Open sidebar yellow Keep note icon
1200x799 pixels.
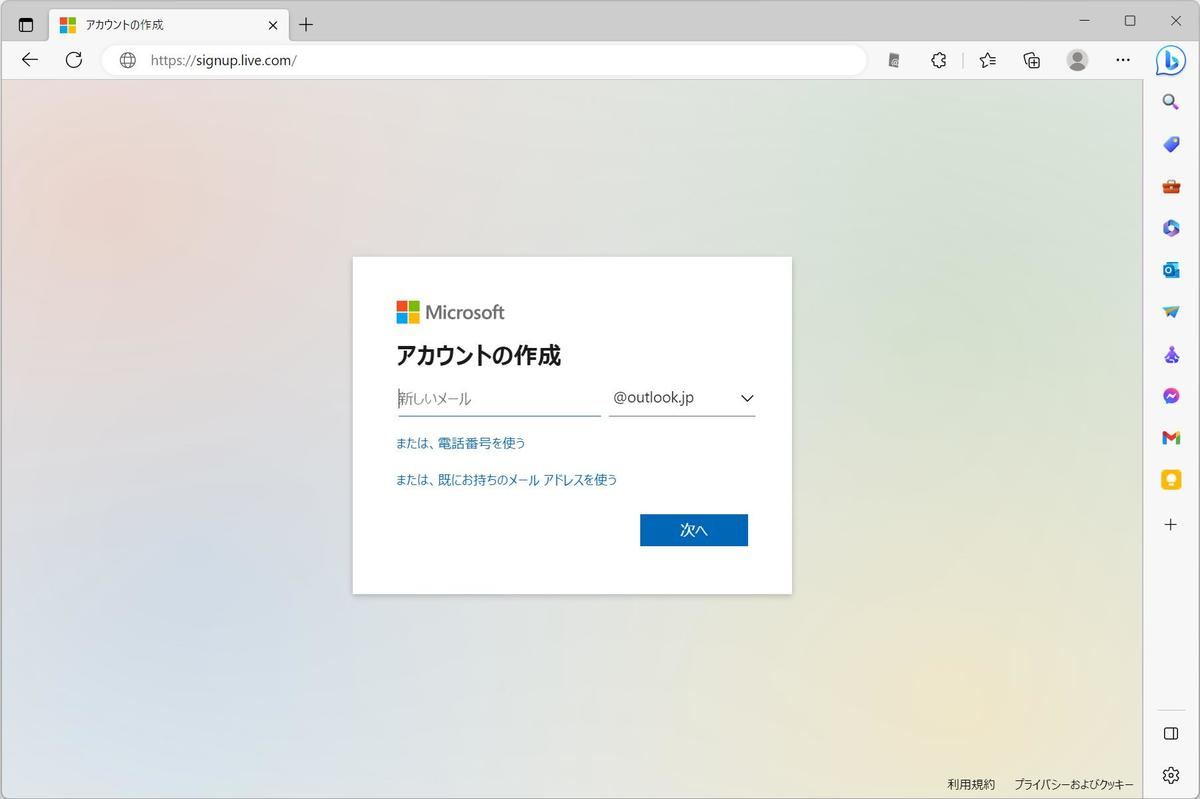tap(1171, 480)
